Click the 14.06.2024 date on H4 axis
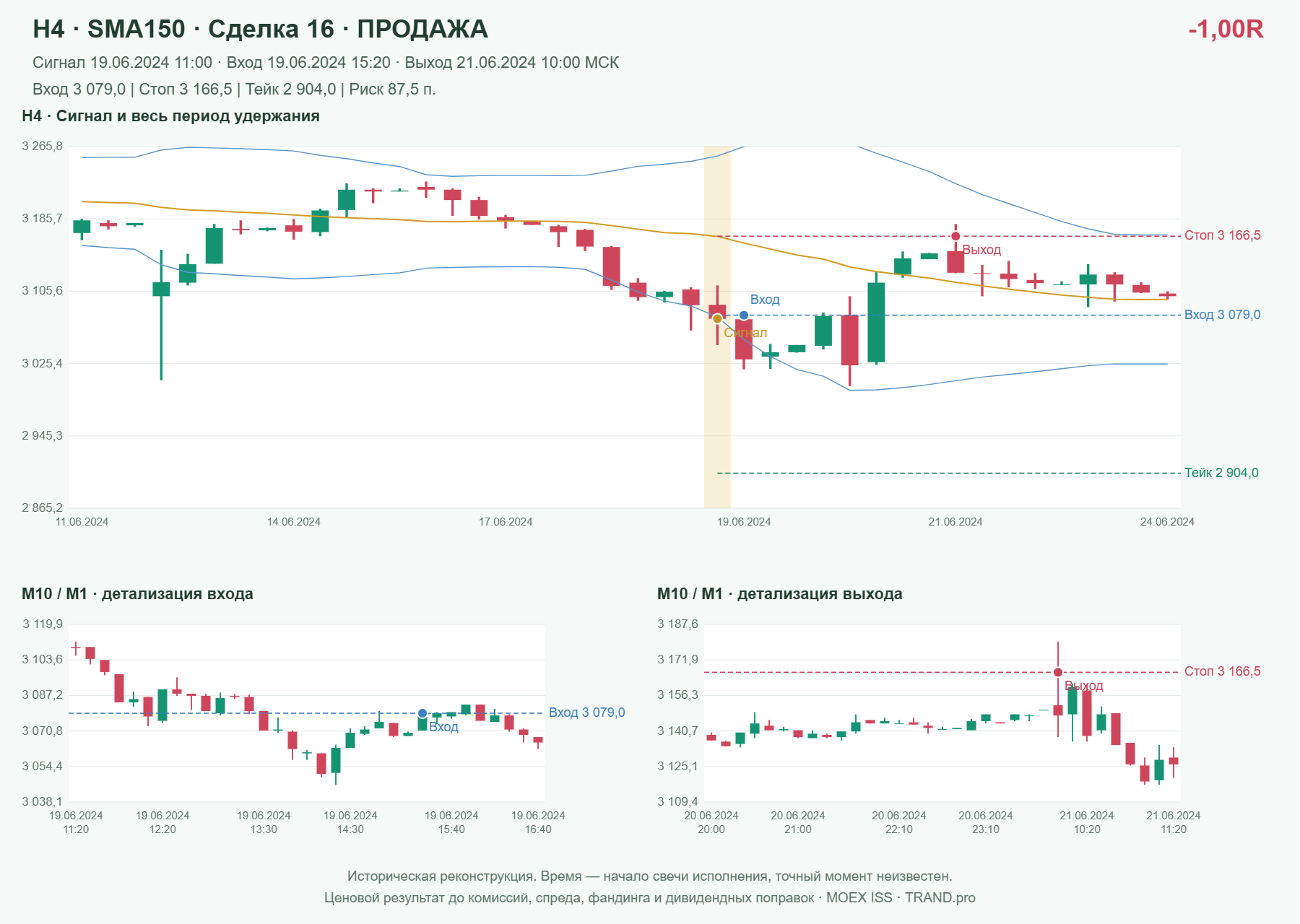Image resolution: width=1300 pixels, height=924 pixels. [x=294, y=522]
